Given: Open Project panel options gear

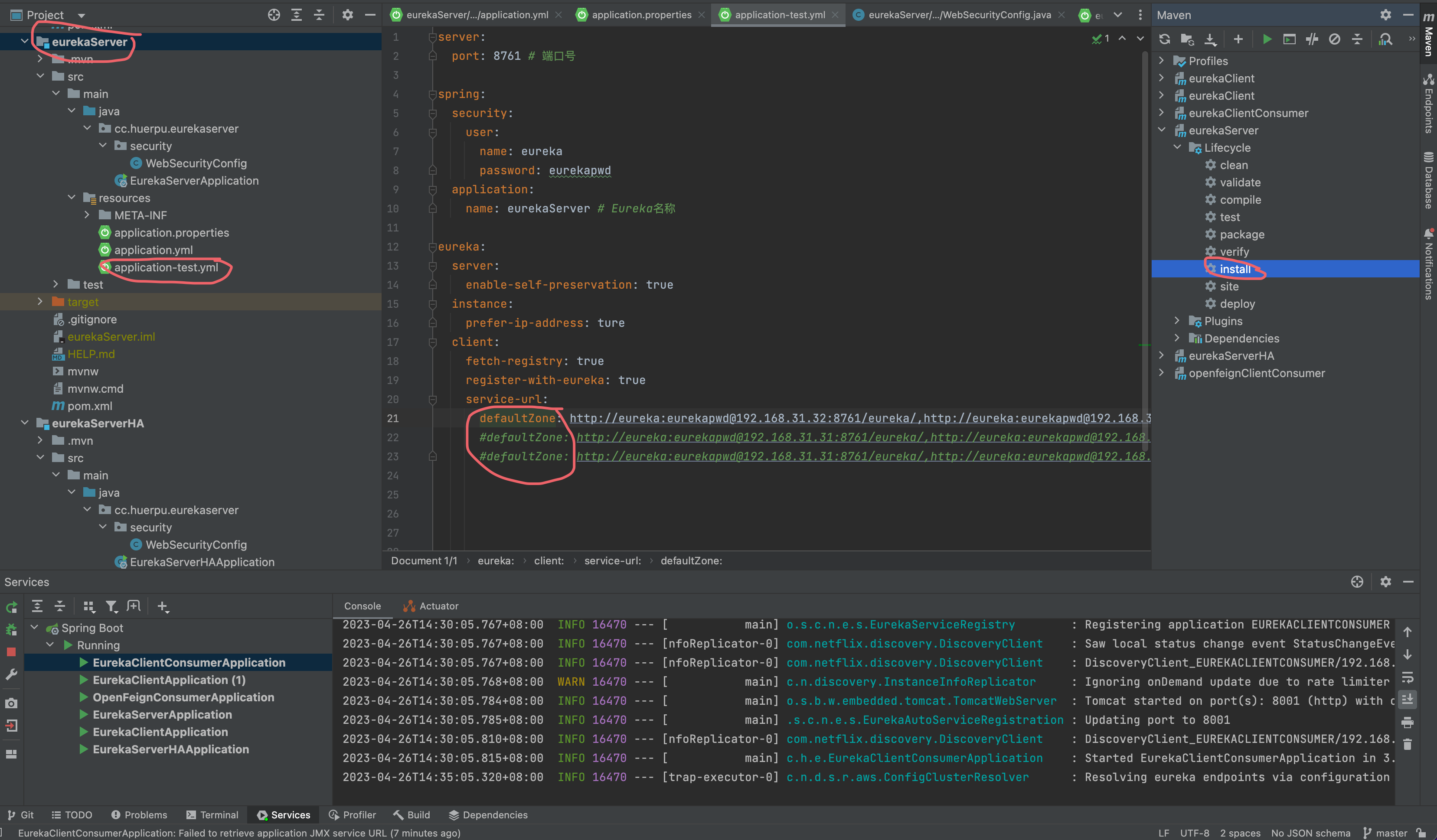Looking at the screenshot, I should (347, 15).
